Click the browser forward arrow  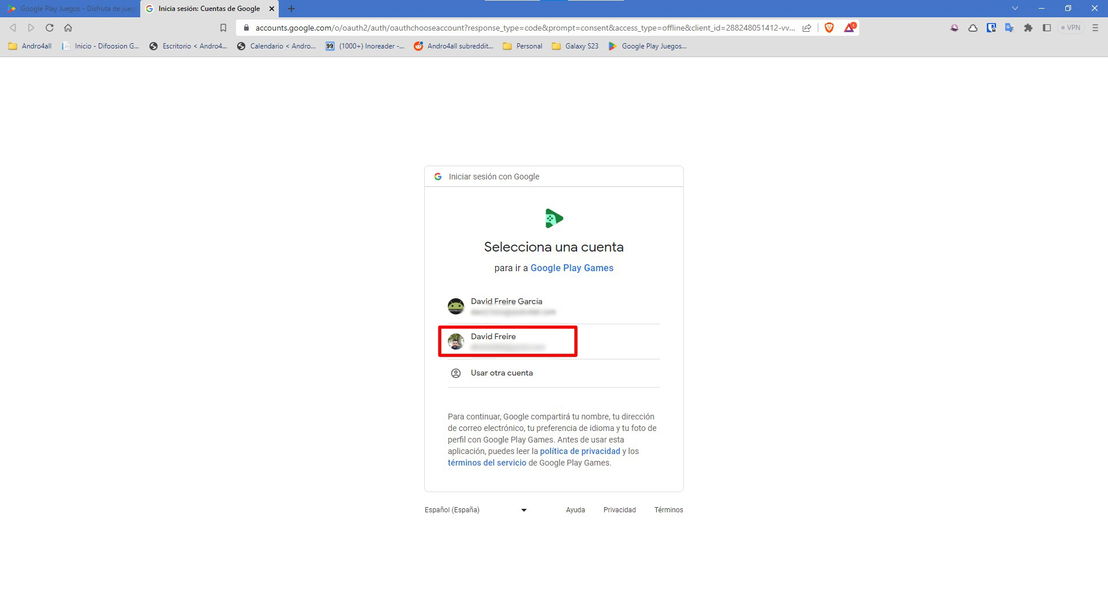pyautogui.click(x=30, y=28)
